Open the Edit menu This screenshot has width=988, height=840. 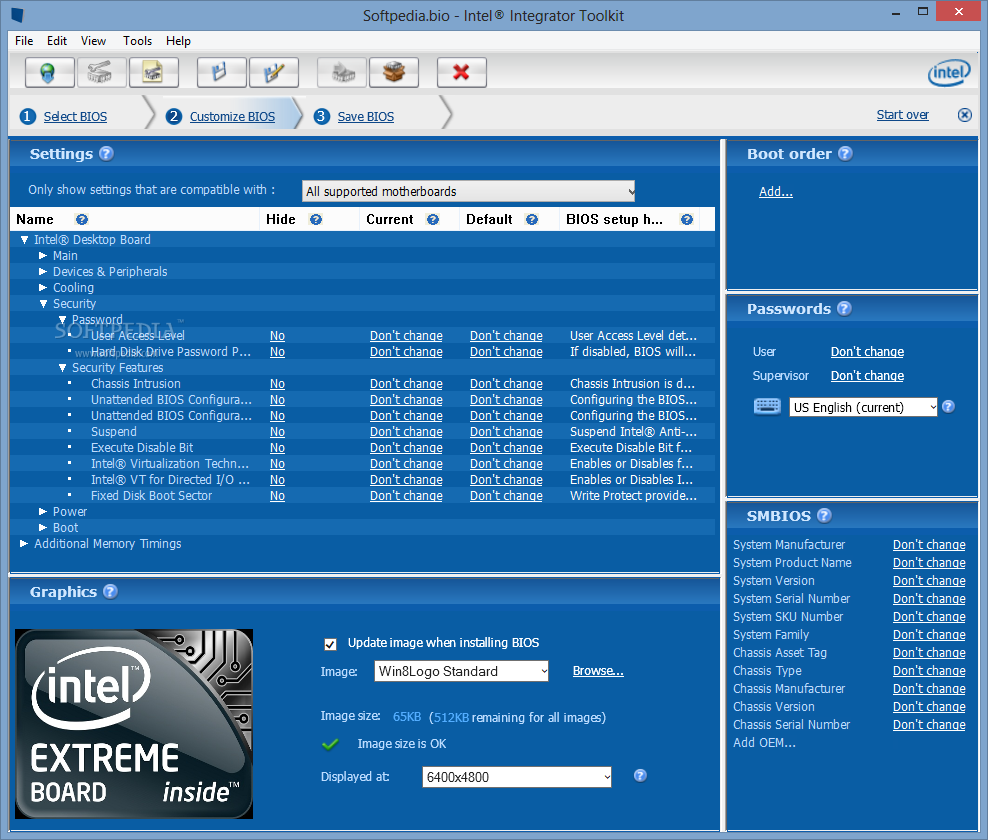coord(57,41)
